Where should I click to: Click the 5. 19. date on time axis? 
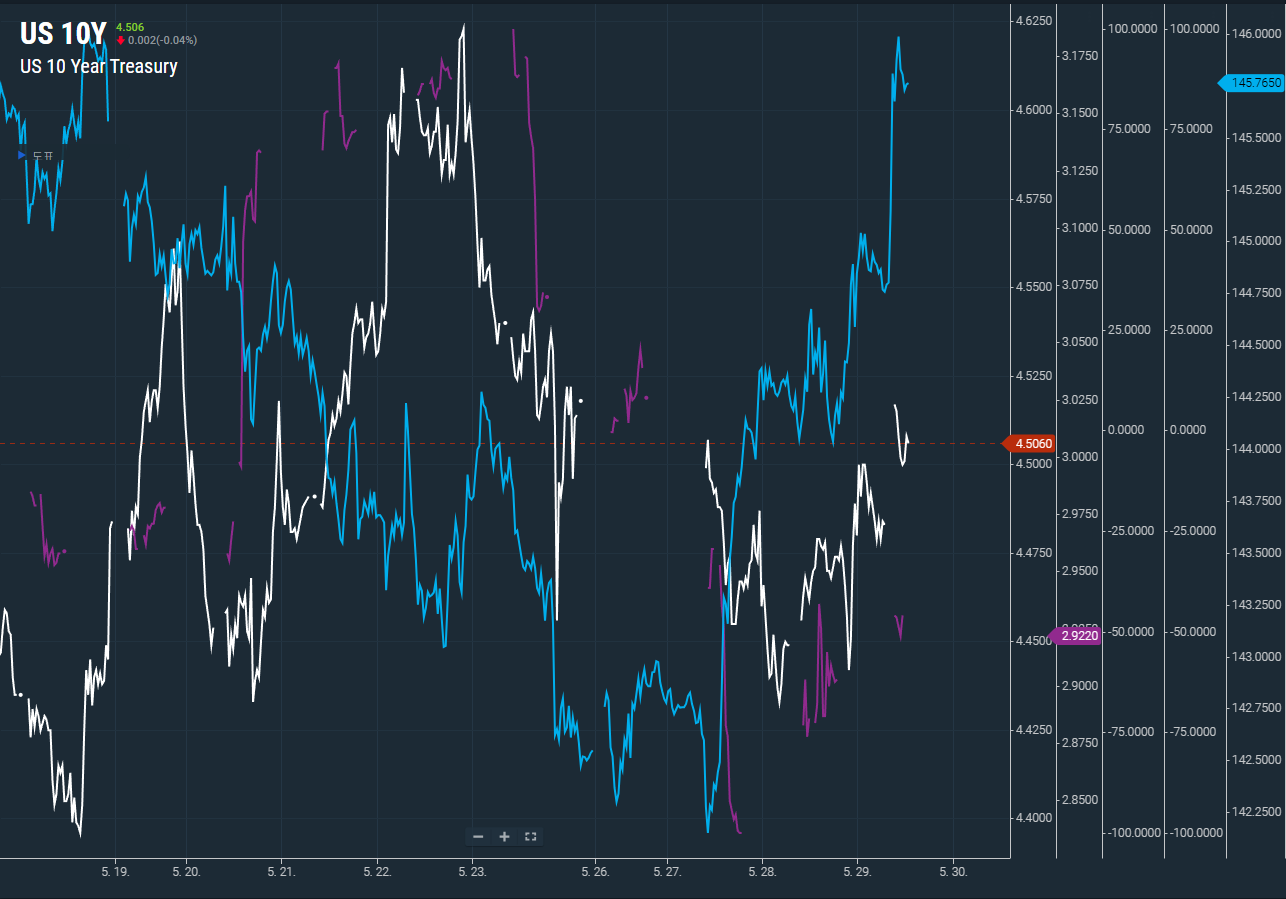(x=115, y=872)
